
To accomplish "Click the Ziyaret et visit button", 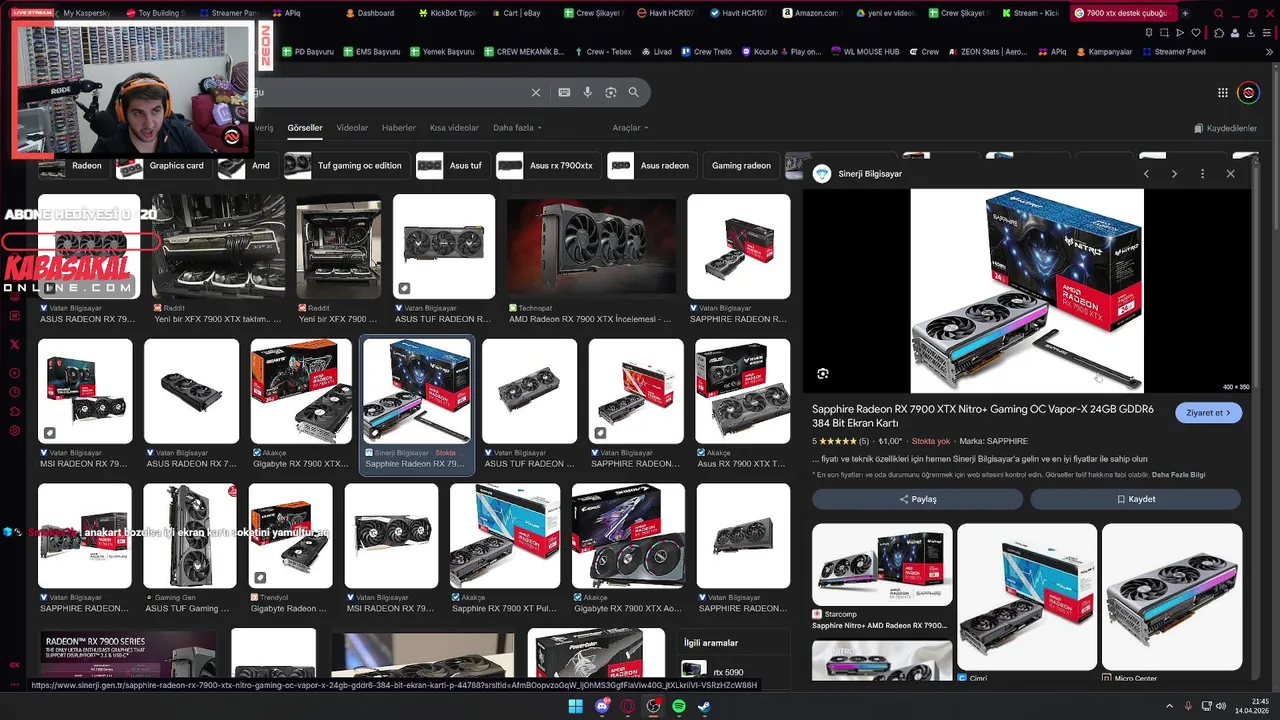I will [1209, 413].
